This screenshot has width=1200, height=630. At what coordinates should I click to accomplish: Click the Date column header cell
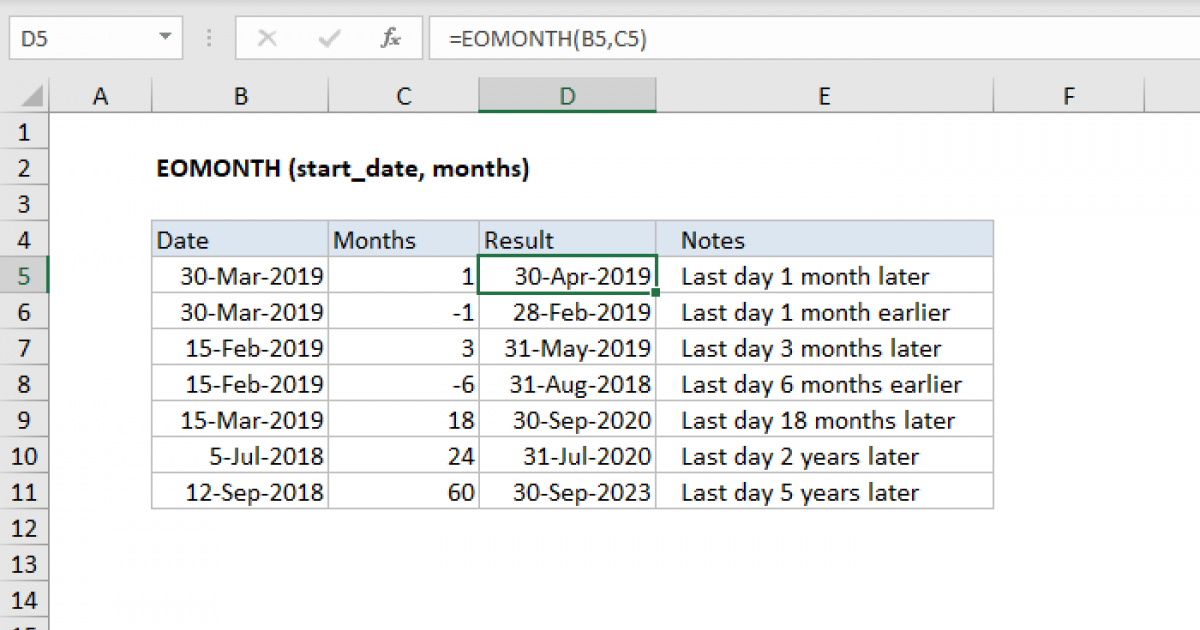pyautogui.click(x=240, y=239)
